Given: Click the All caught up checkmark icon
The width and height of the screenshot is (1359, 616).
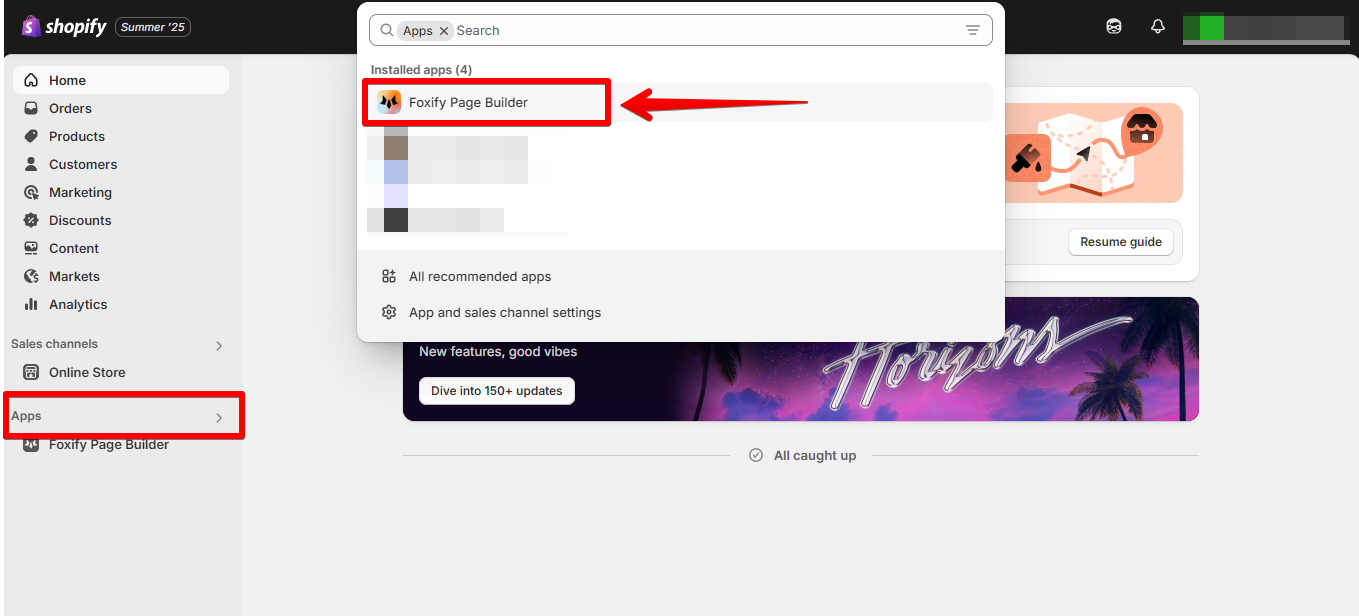Looking at the screenshot, I should tap(756, 455).
